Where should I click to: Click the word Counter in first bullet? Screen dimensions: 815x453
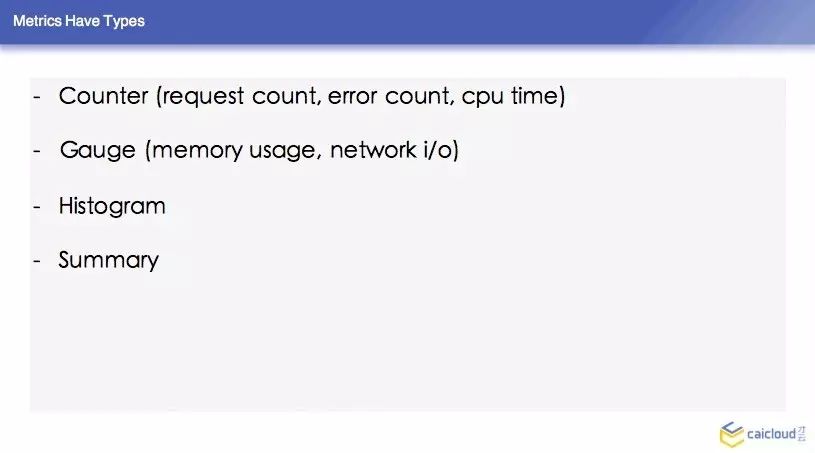tap(103, 96)
